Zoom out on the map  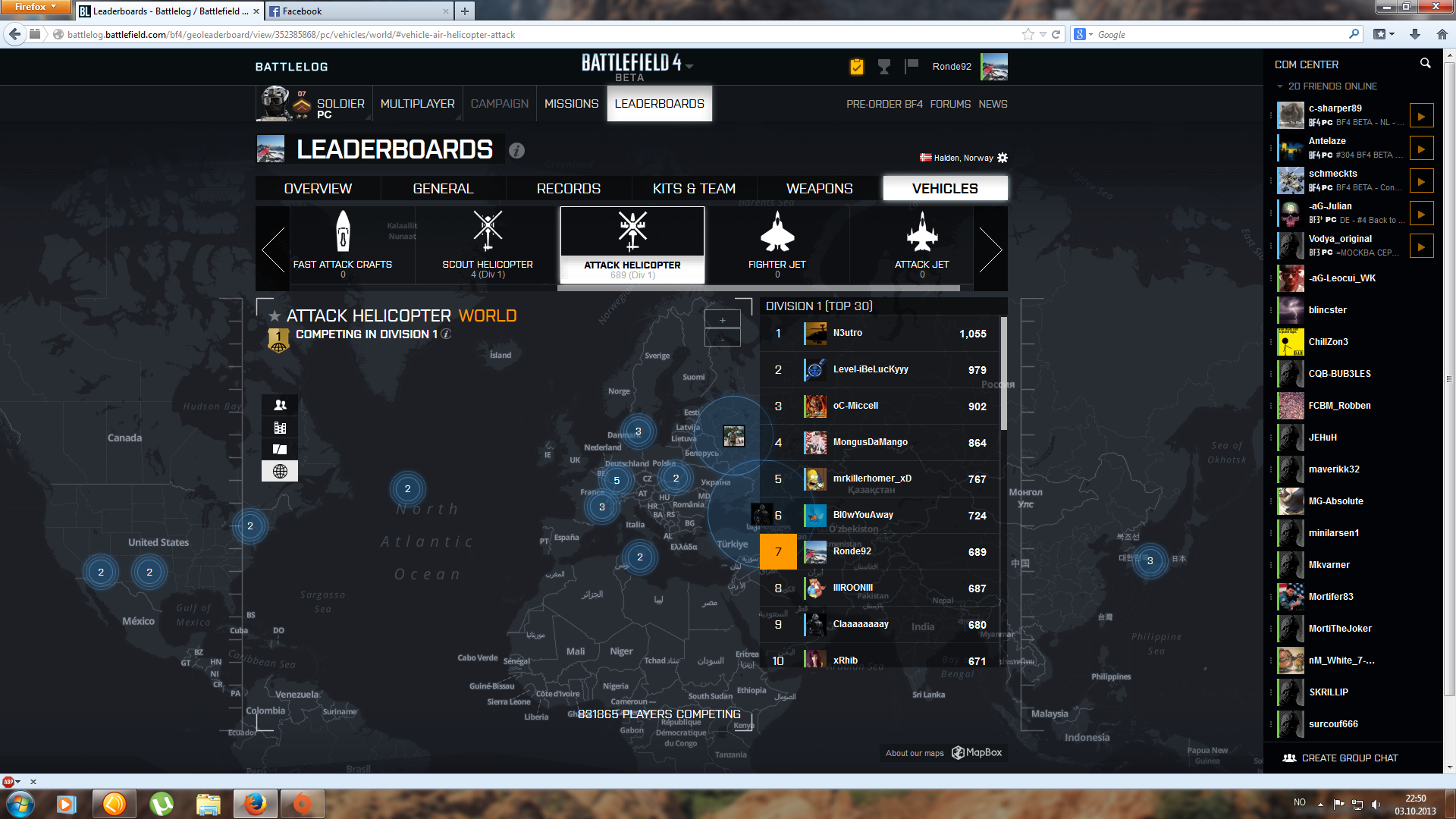tap(723, 338)
